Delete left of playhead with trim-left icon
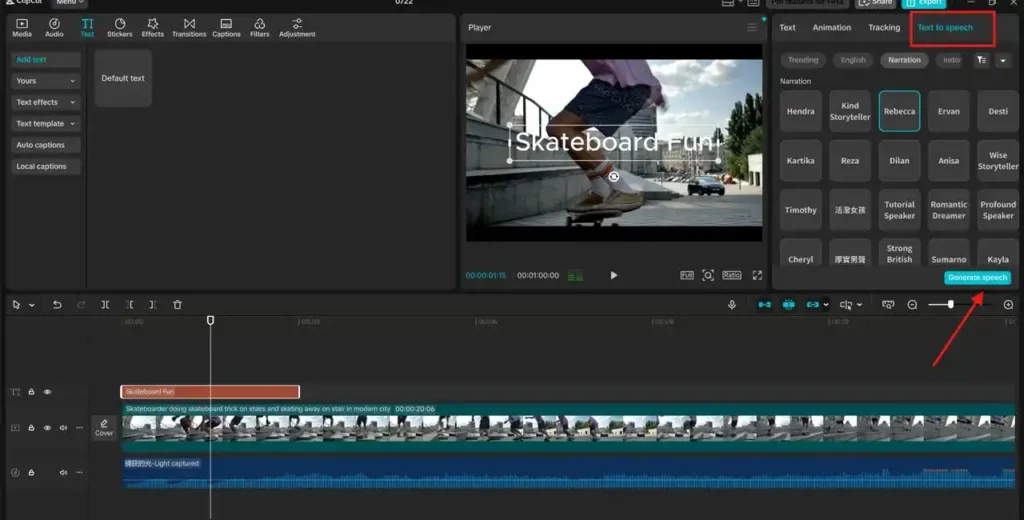 [129, 304]
